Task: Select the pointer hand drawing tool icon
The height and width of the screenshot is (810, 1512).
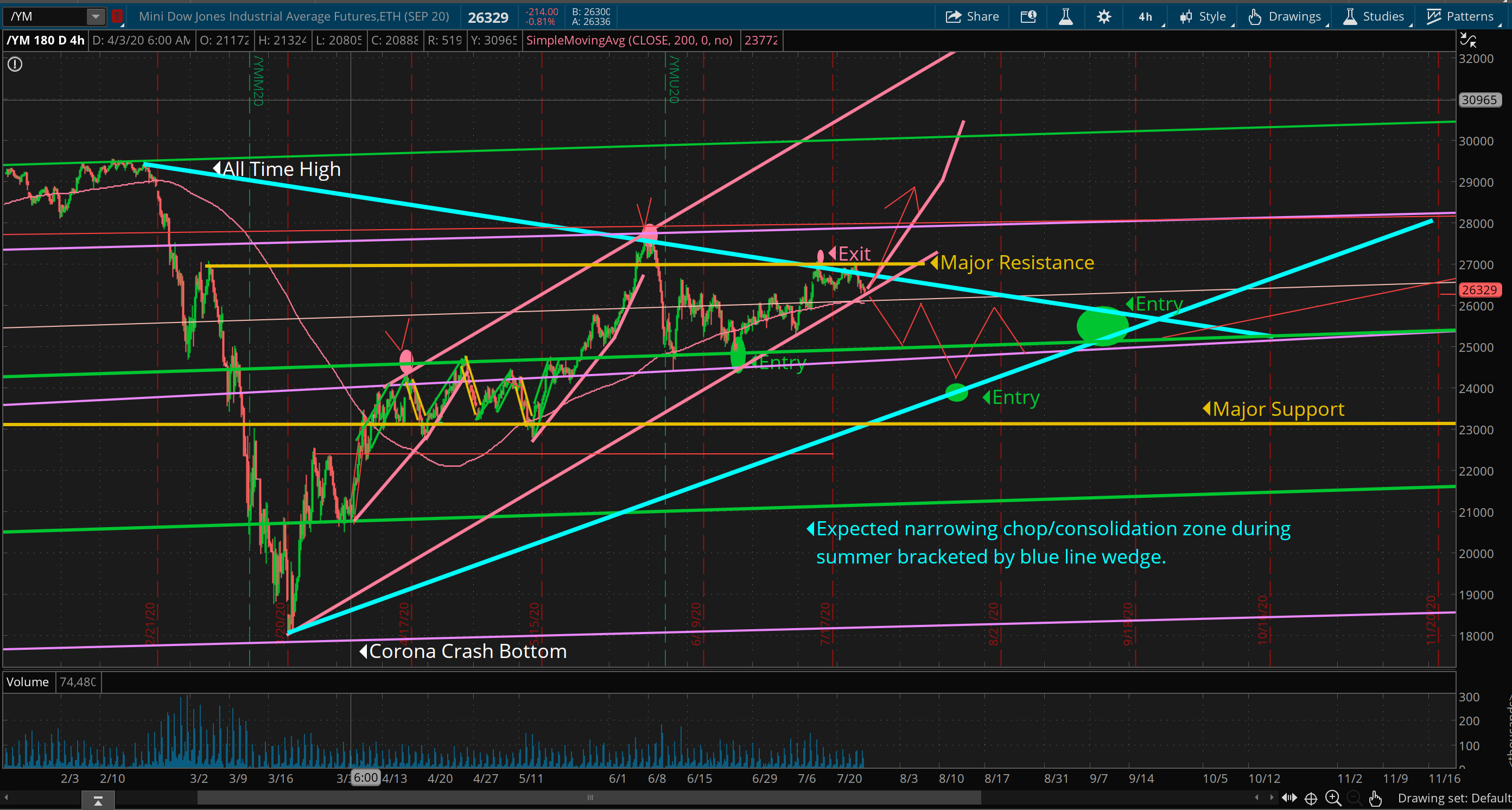Action: 1375,798
